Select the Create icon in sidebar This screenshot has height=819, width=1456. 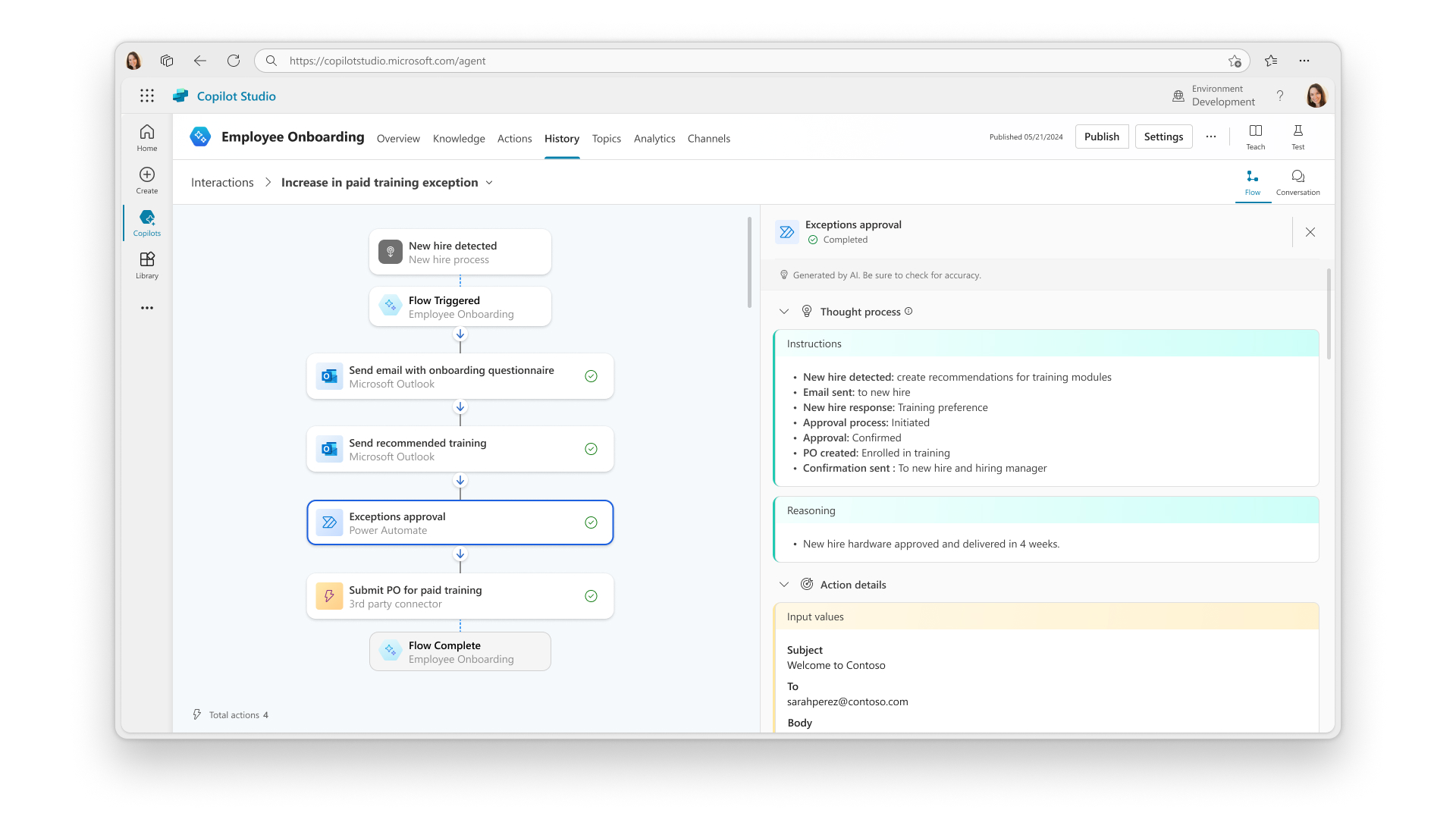(x=146, y=180)
